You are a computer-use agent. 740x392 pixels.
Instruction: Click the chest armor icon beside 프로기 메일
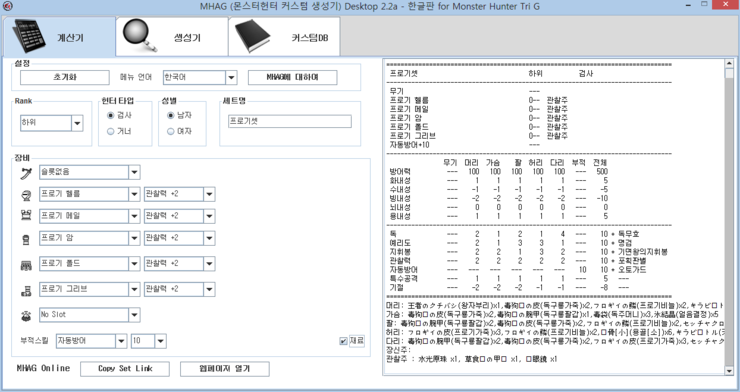(26, 216)
